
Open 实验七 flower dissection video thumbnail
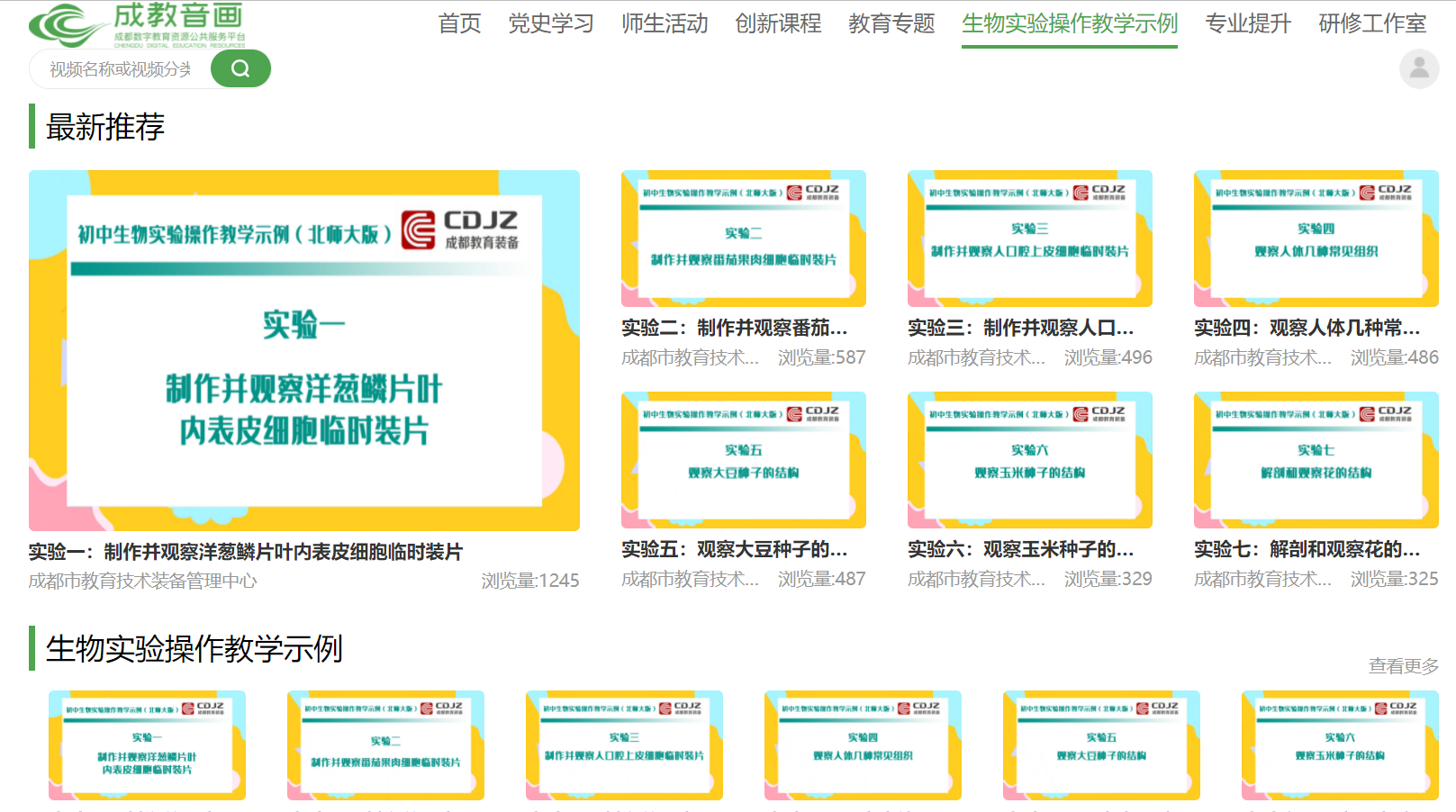coord(1316,459)
